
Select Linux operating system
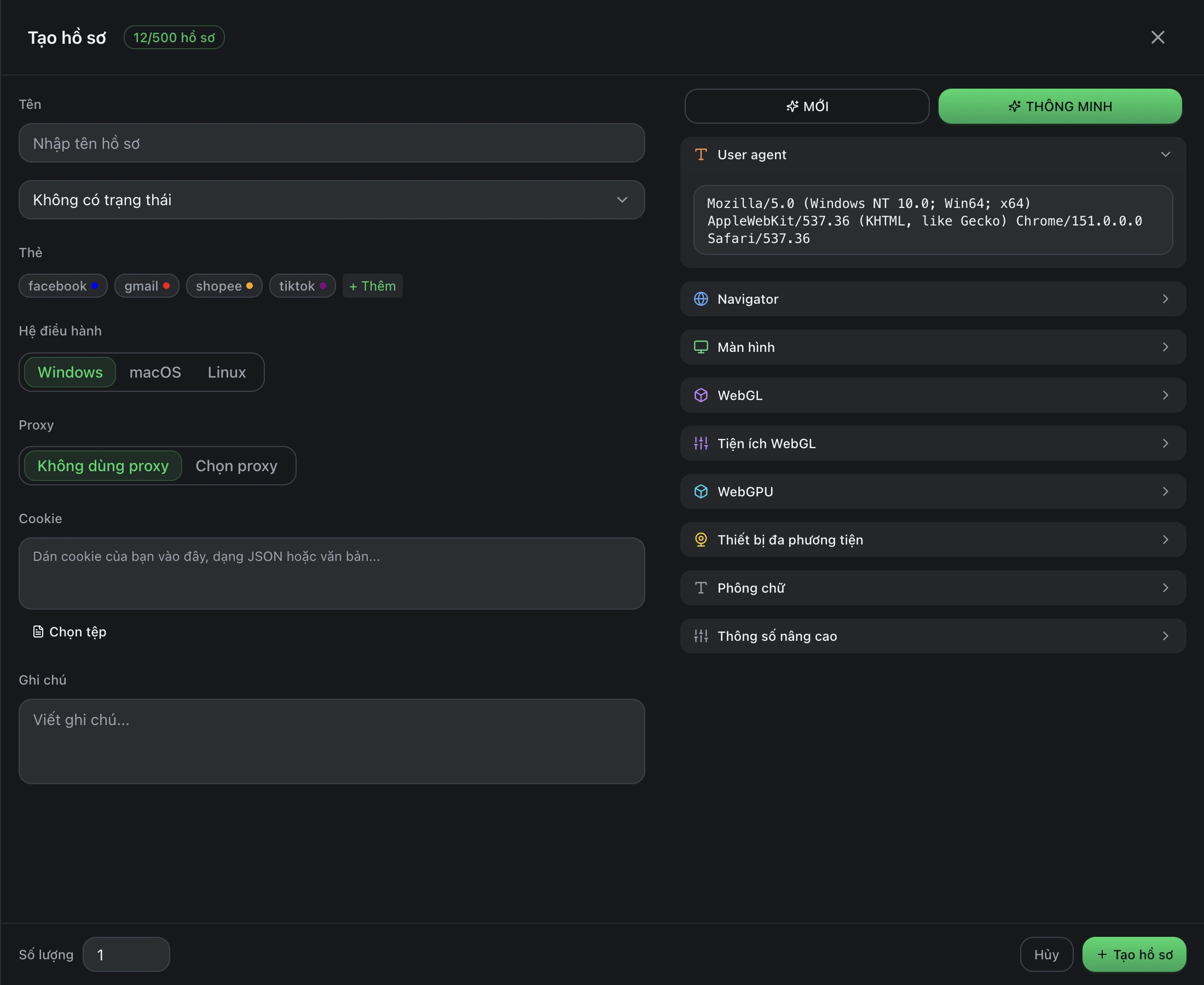tap(227, 372)
